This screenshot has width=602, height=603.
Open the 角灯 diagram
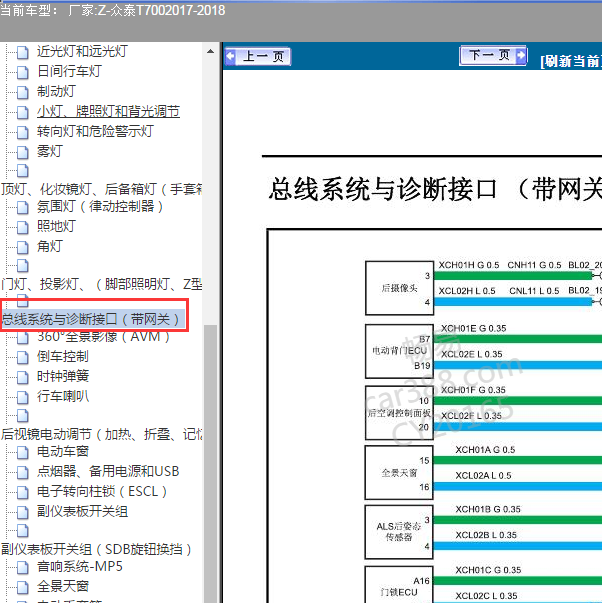pyautogui.click(x=50, y=246)
